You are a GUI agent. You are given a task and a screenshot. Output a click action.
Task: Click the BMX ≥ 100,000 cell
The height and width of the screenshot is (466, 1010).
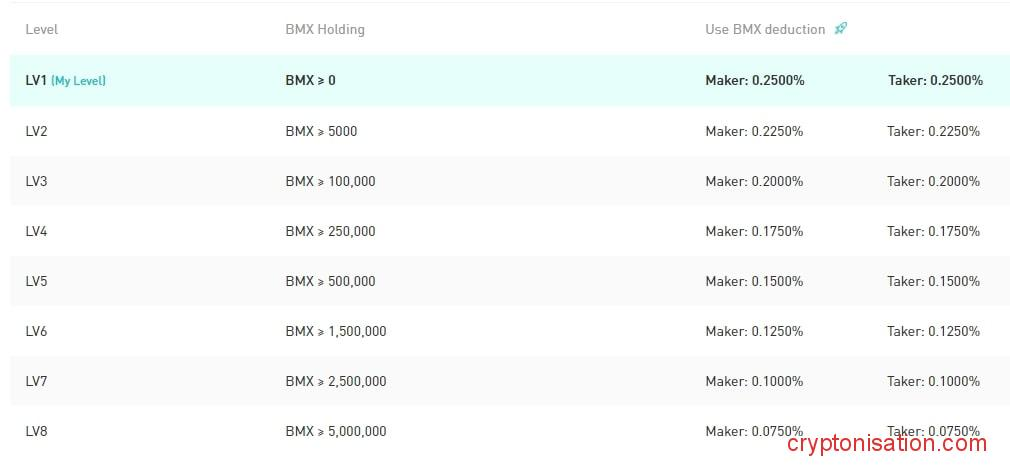pos(330,181)
